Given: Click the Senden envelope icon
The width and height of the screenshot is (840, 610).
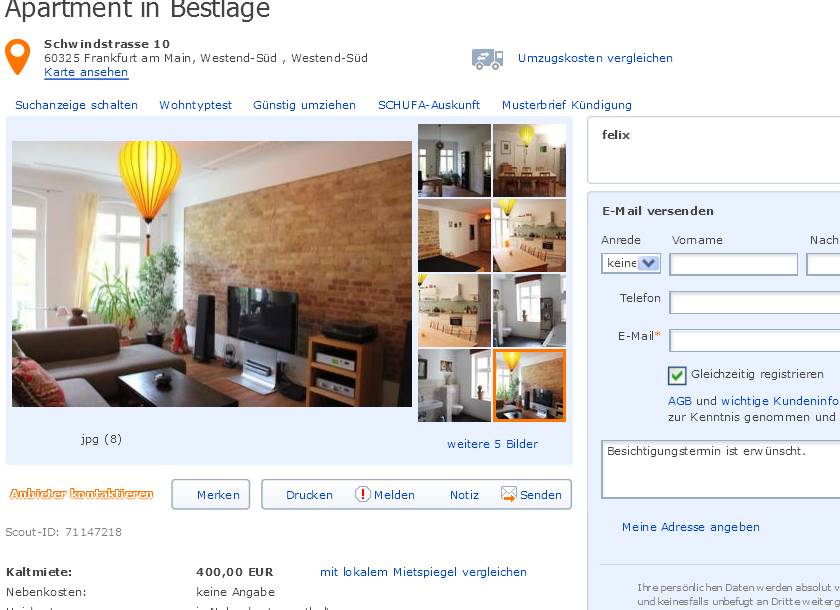Looking at the screenshot, I should [508, 494].
